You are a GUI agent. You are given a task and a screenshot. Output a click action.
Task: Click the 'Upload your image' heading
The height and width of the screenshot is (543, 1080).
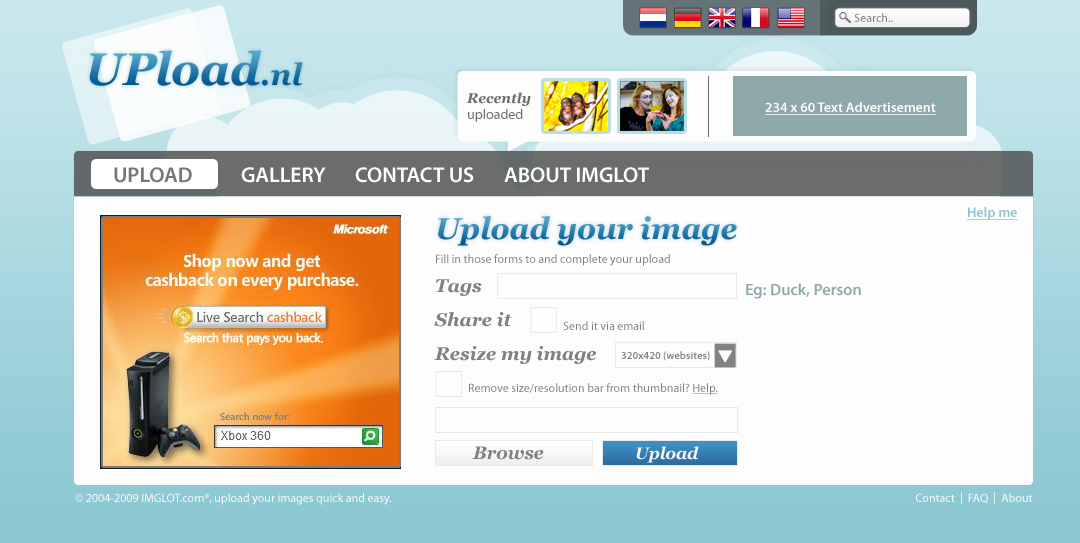586,229
